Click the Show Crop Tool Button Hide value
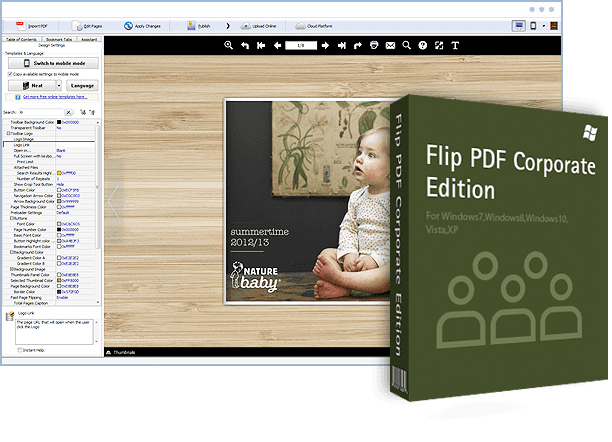612x442 pixels. pyautogui.click(x=60, y=184)
